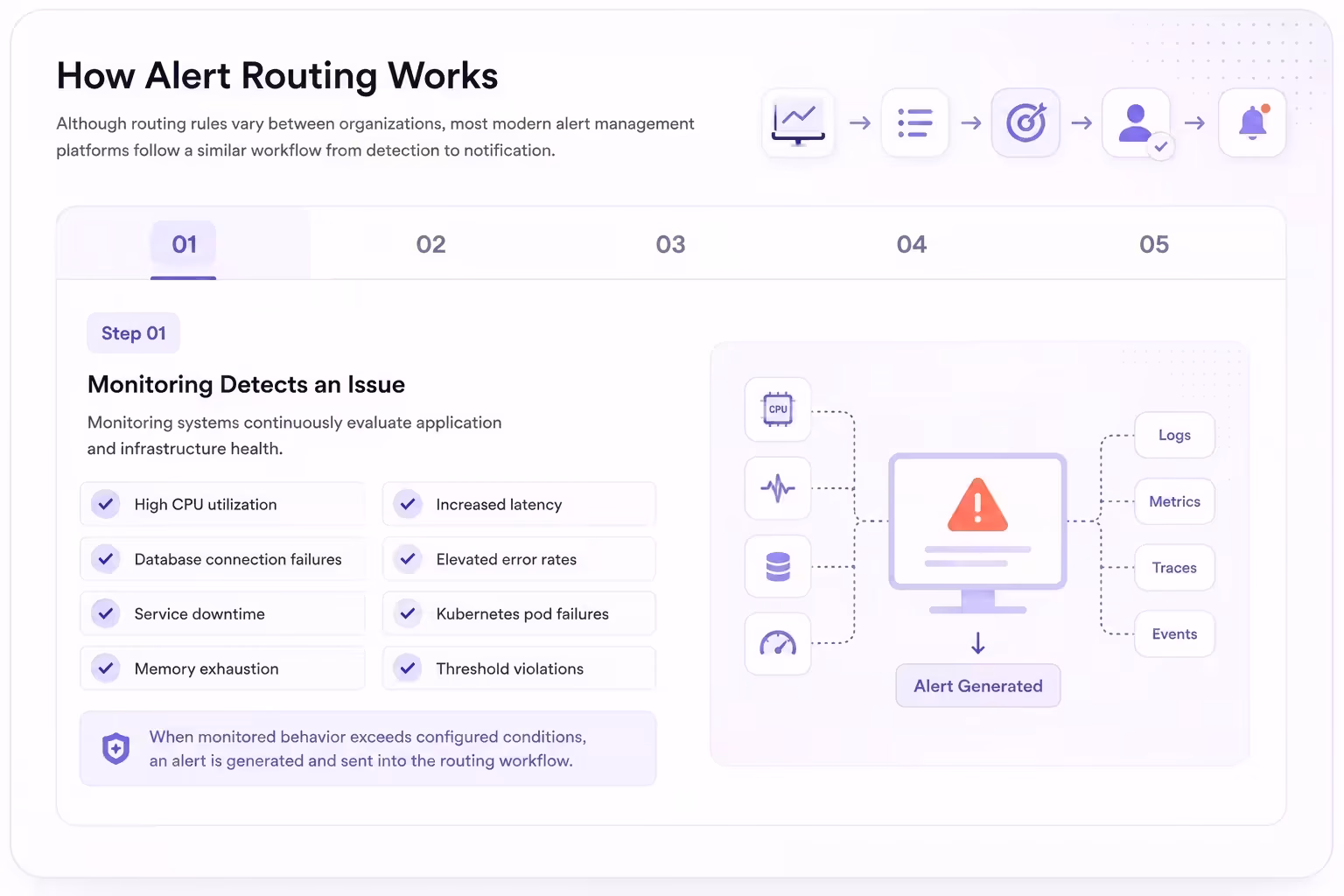
Task: Click the Kubernetes pod failures text
Action: click(522, 614)
